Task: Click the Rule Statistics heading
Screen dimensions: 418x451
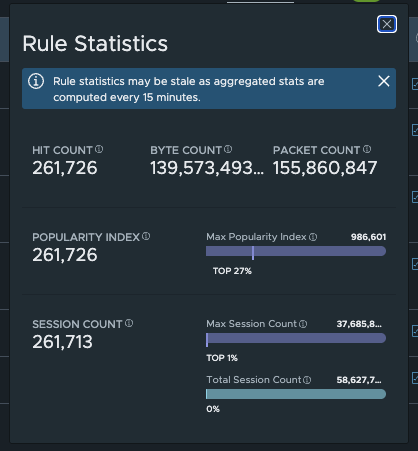Action: 95,44
